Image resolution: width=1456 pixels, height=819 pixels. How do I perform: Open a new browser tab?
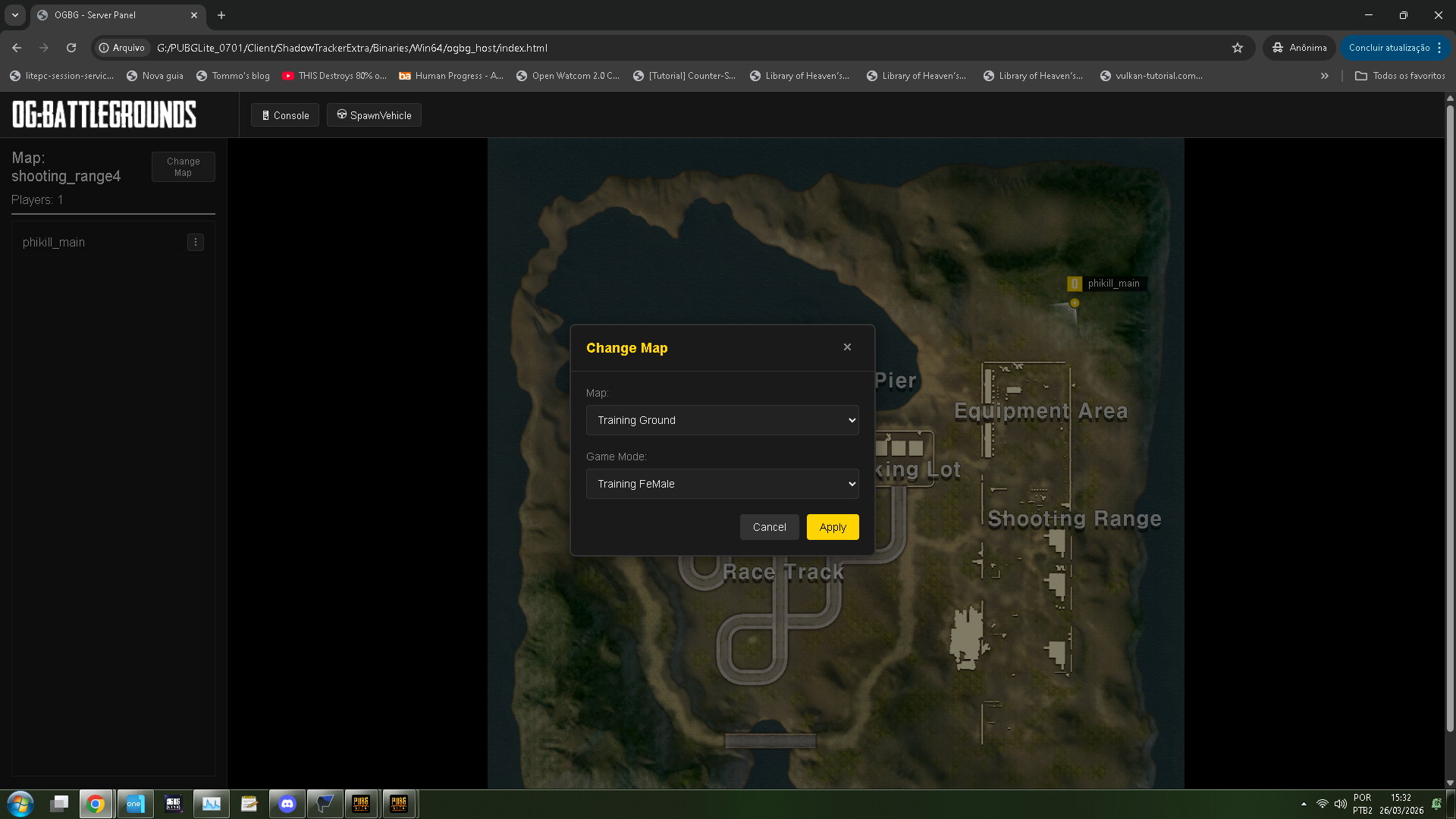click(x=221, y=15)
